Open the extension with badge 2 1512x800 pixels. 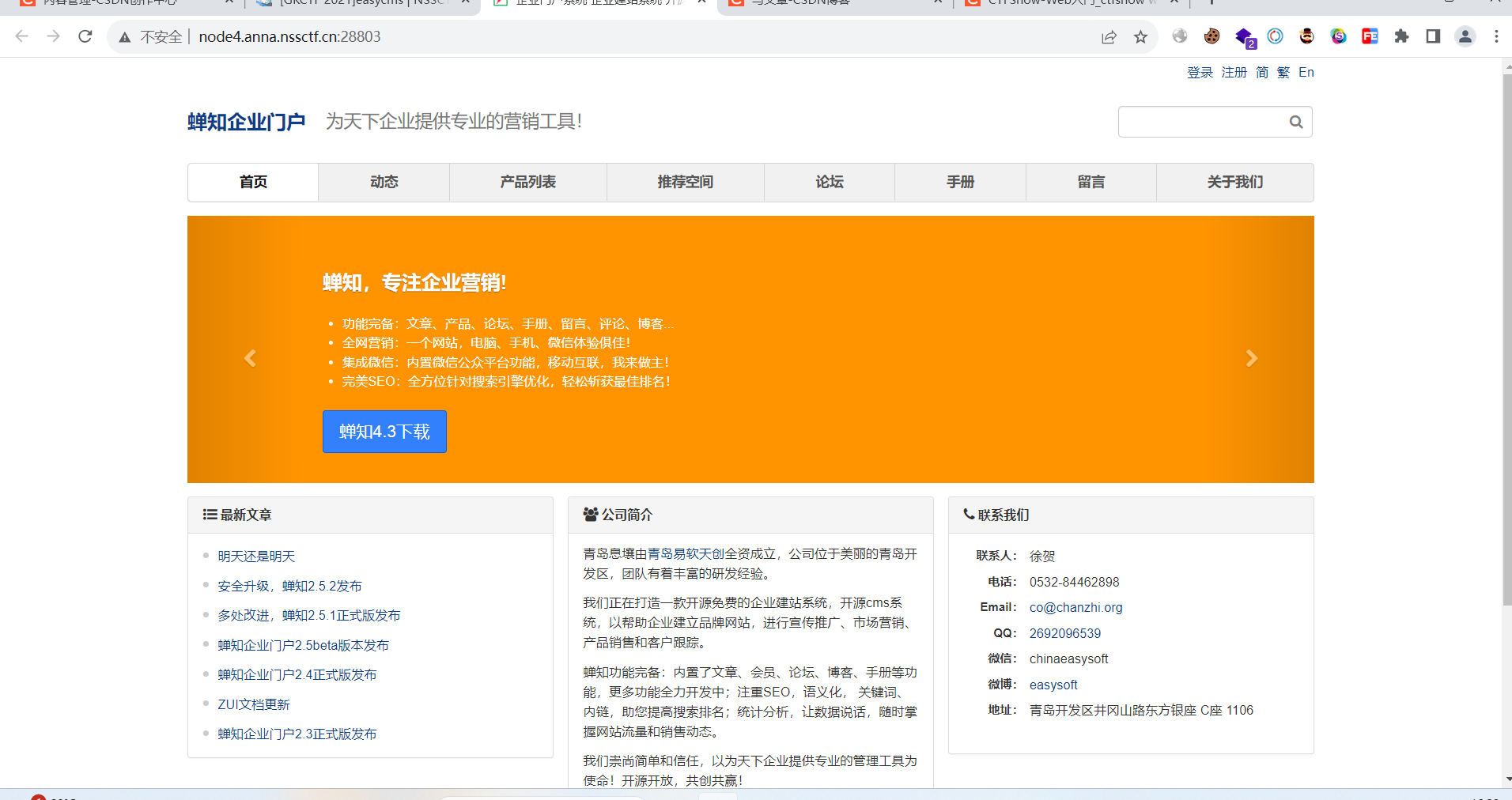point(1245,38)
